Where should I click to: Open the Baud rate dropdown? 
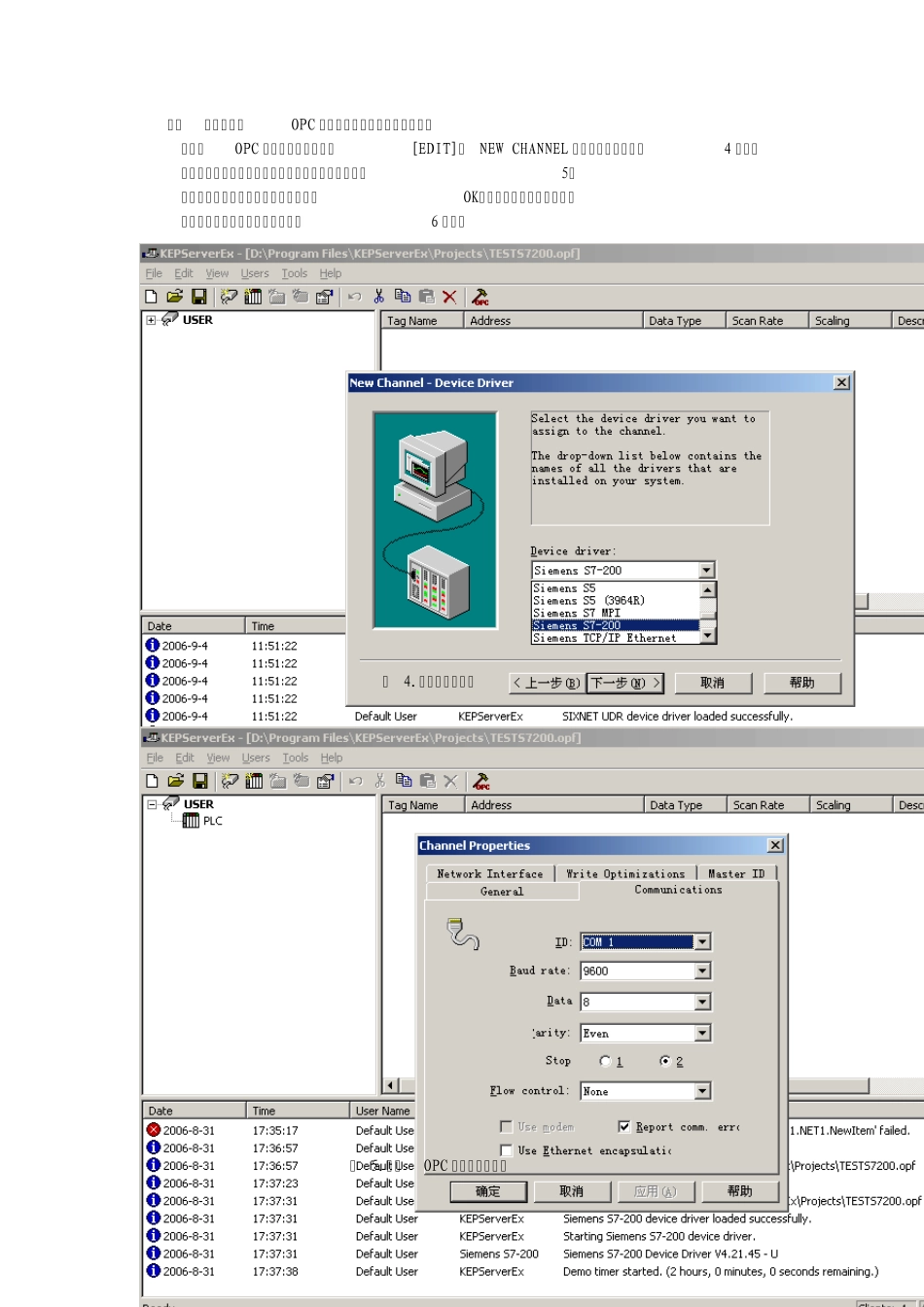point(702,971)
